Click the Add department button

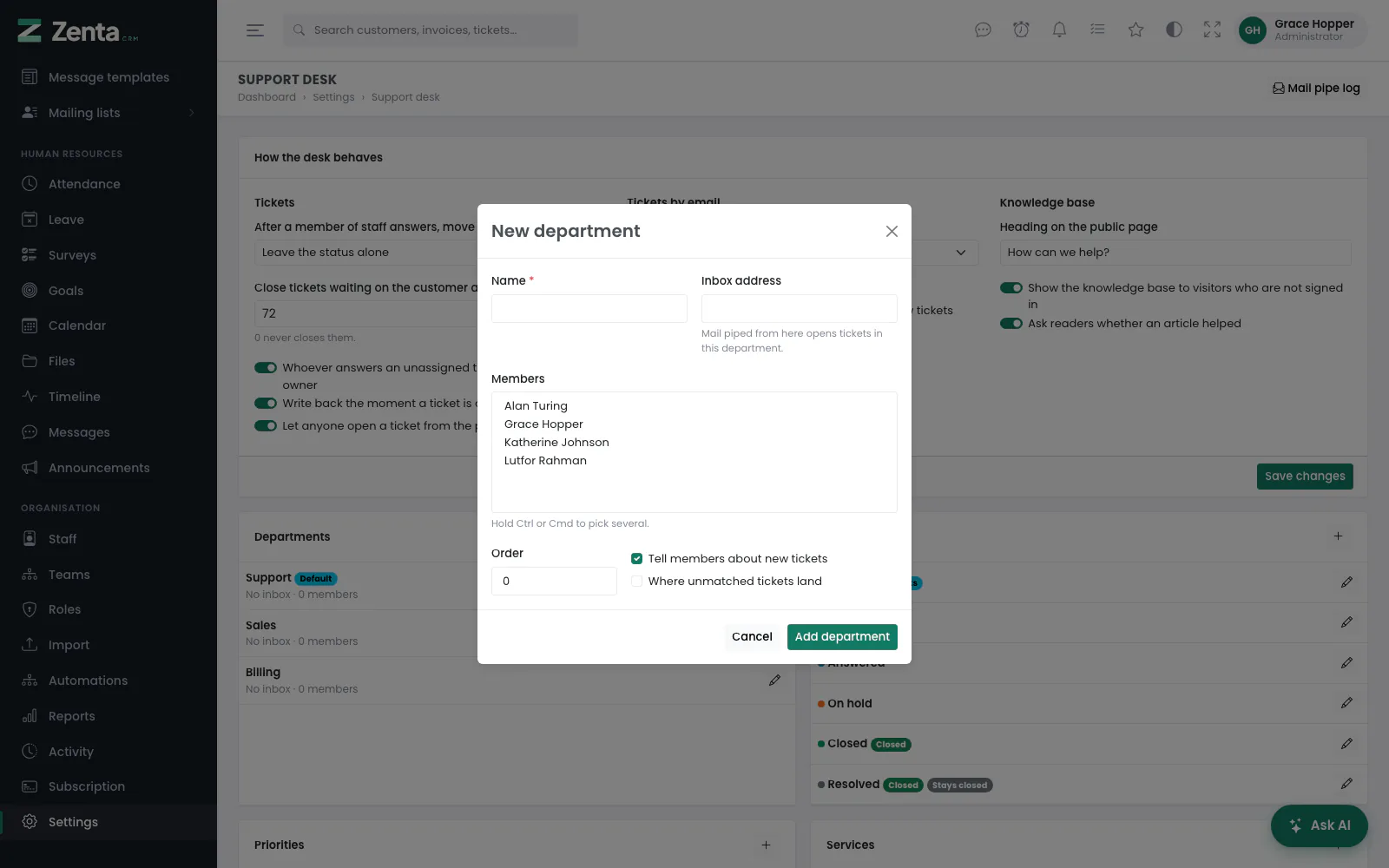pos(842,637)
